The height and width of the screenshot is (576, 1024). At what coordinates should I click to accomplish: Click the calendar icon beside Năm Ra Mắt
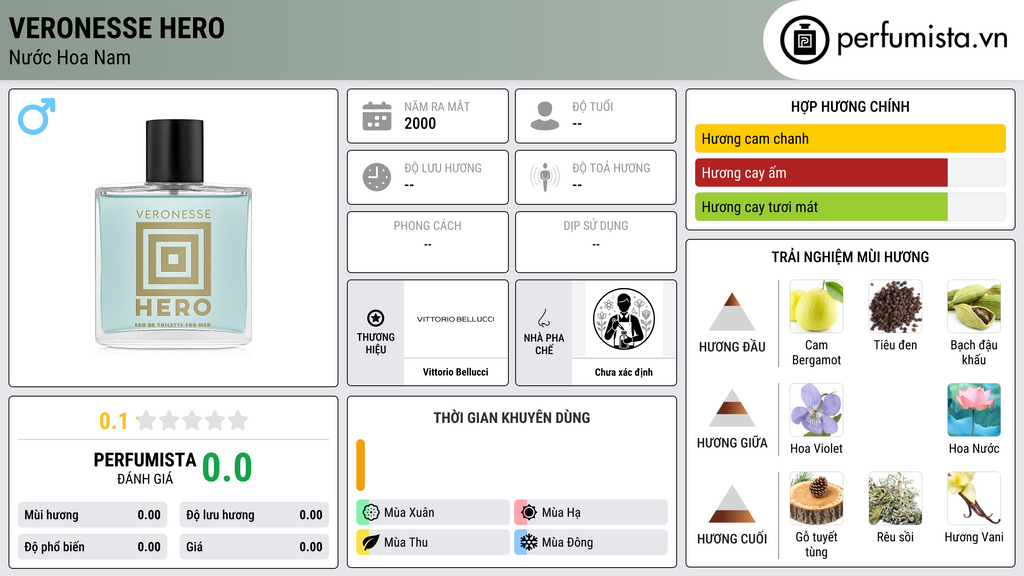tap(377, 116)
